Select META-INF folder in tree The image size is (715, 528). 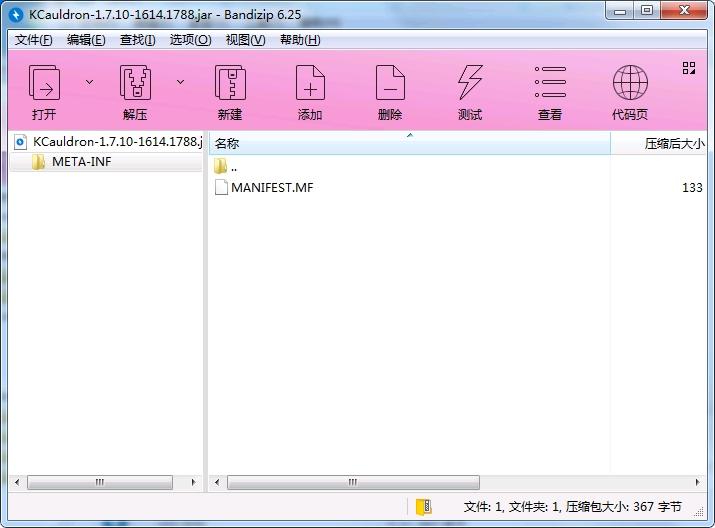(x=107, y=162)
